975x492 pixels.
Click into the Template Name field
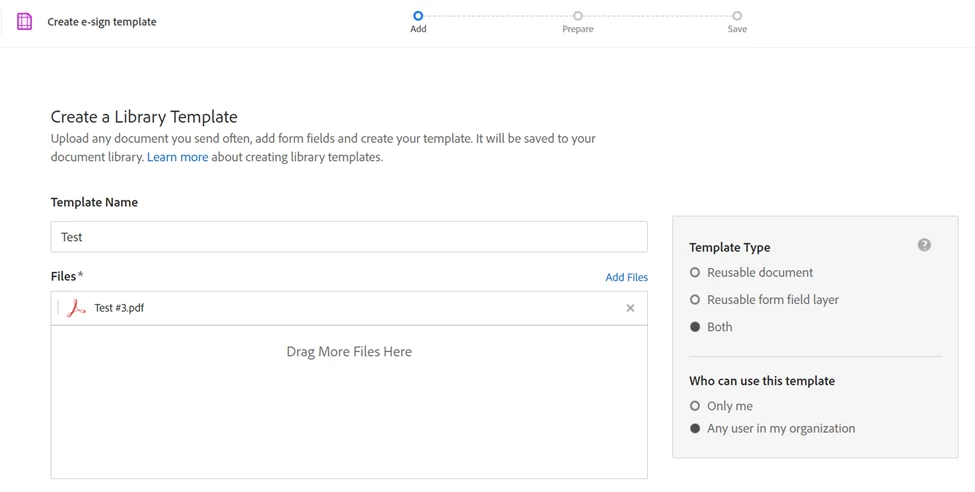(x=349, y=237)
